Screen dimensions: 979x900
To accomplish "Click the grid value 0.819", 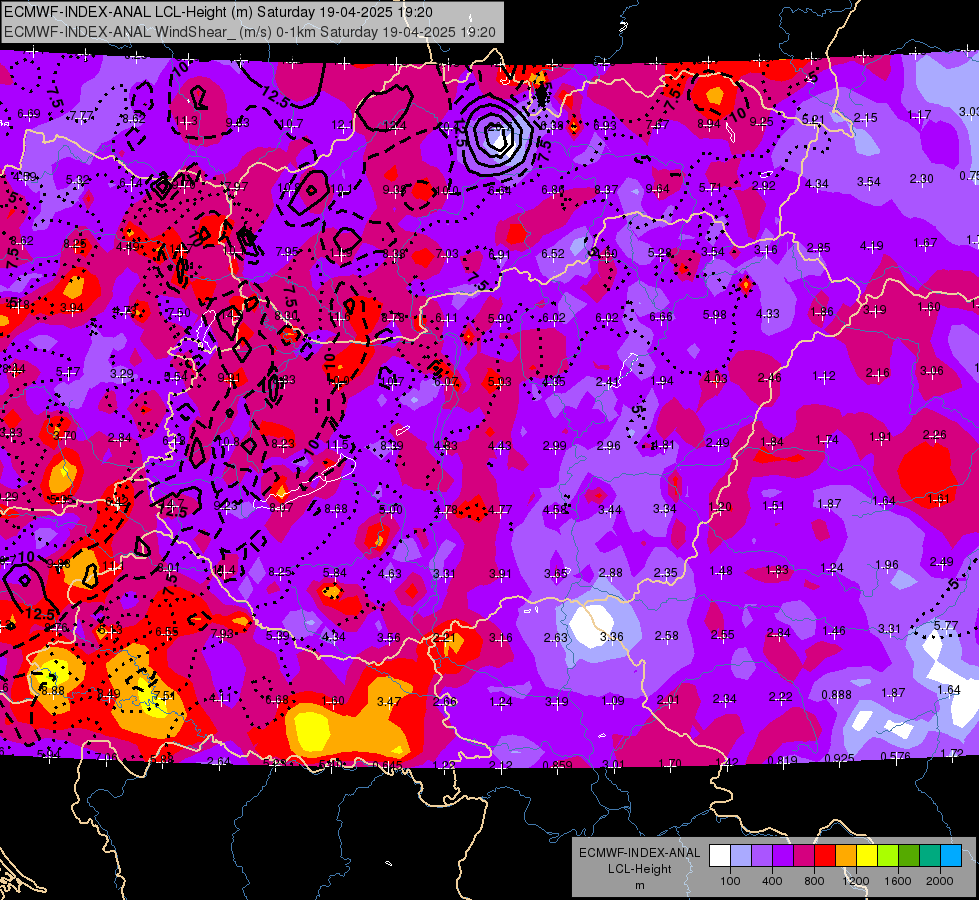I will (x=782, y=760).
